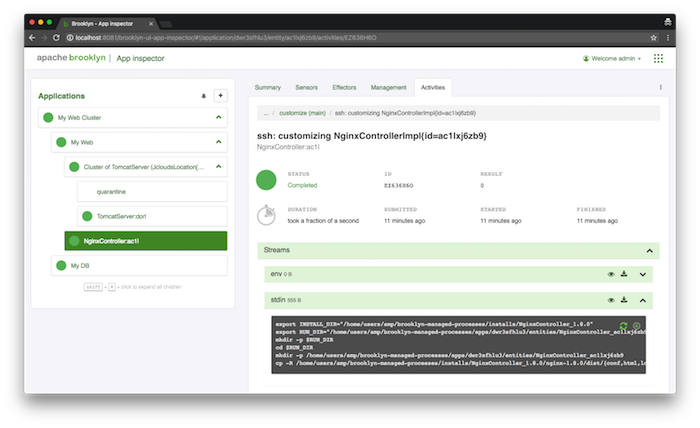Bookmark this page with the star icon
This screenshot has width=700, height=428.
(654, 37)
